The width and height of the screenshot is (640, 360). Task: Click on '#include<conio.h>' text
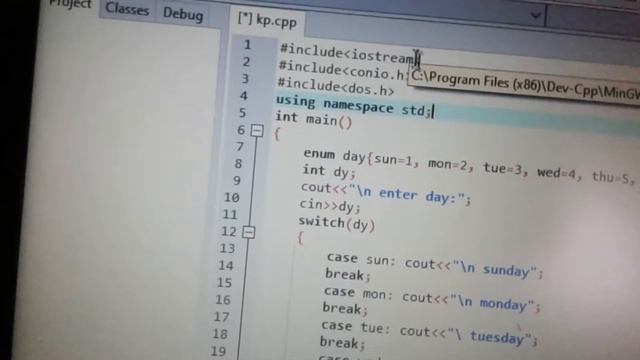[x=343, y=71]
